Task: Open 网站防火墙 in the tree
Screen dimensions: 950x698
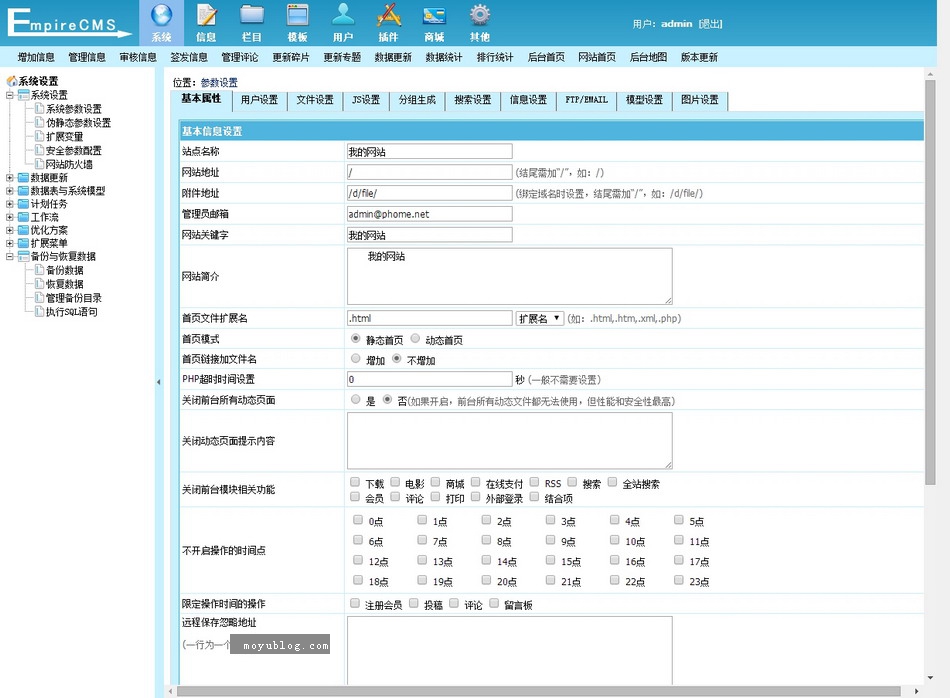Action: 70,164
